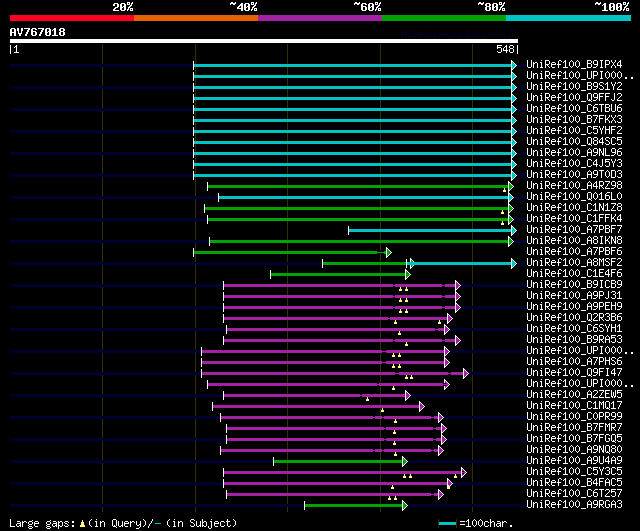Select the UniRef100_A2ZEW5 label
The image size is (640, 531).
coord(574,395)
